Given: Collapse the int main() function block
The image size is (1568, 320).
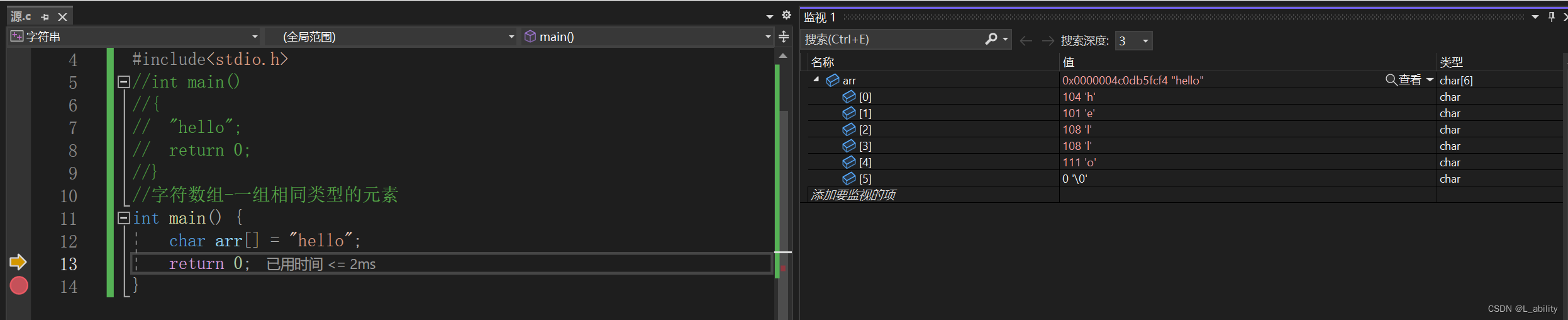Looking at the screenshot, I should (124, 218).
